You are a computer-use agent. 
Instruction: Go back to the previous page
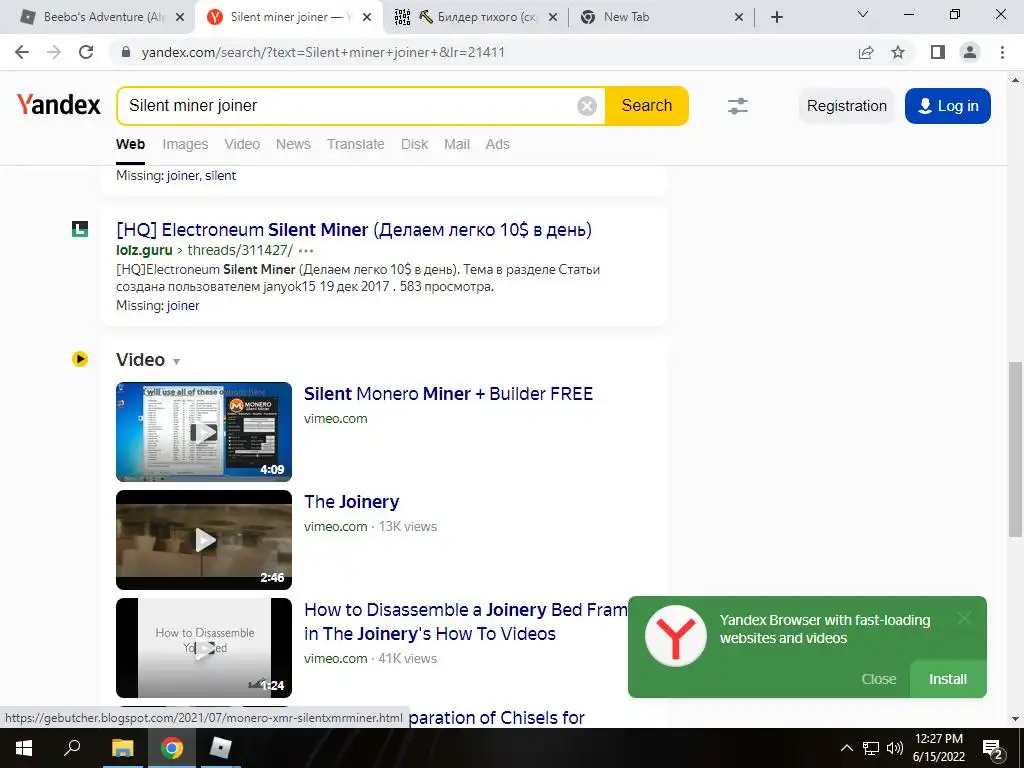pos(22,52)
